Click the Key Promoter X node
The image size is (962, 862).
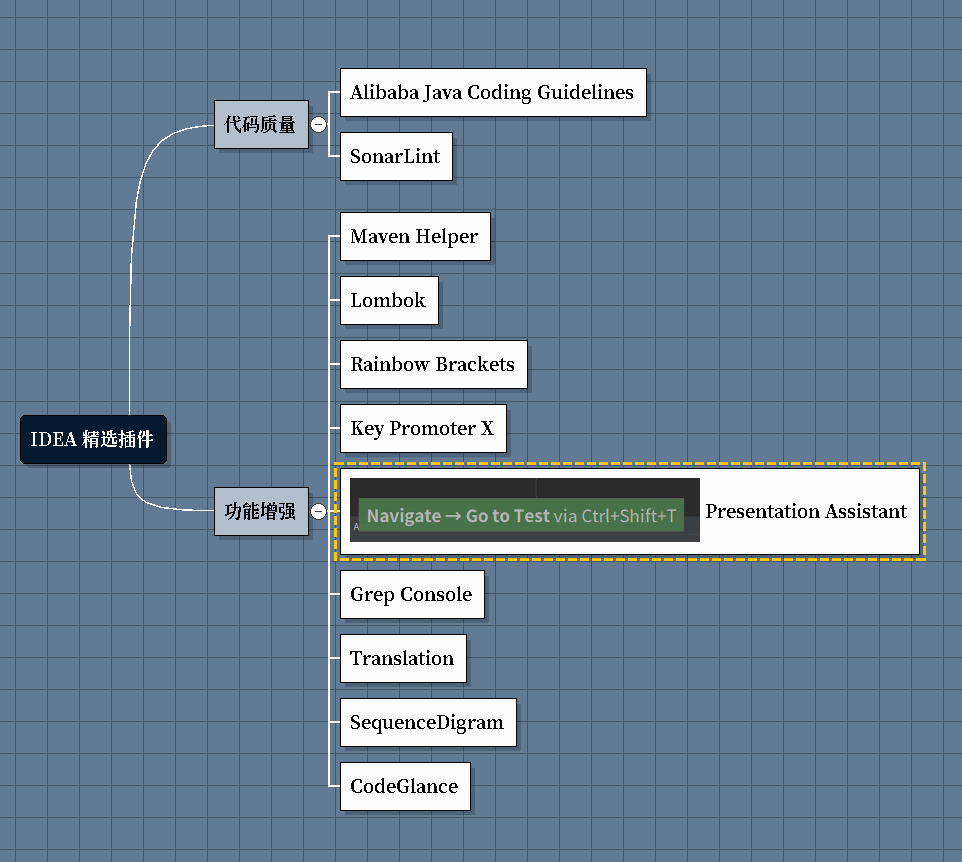(x=423, y=428)
